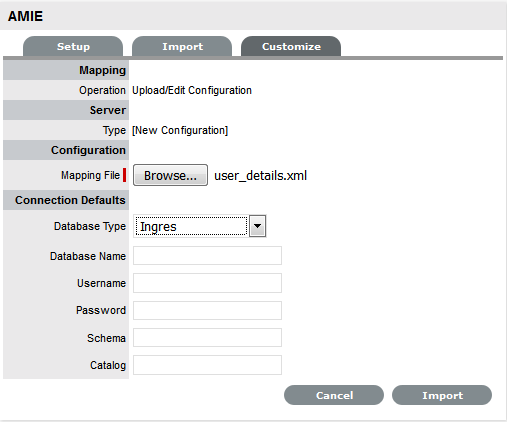
Task: Click the Browse... mapping file button
Action: point(170,175)
